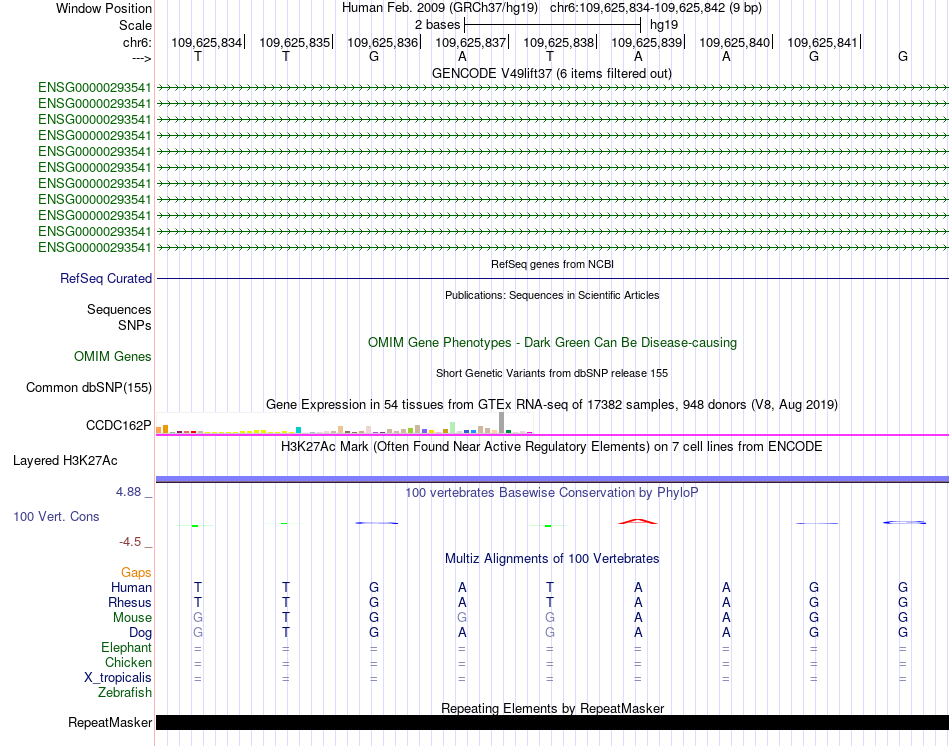Open RefSeq genes from NCBI track title
The height and width of the screenshot is (746, 950).
pyautogui.click(x=552, y=264)
